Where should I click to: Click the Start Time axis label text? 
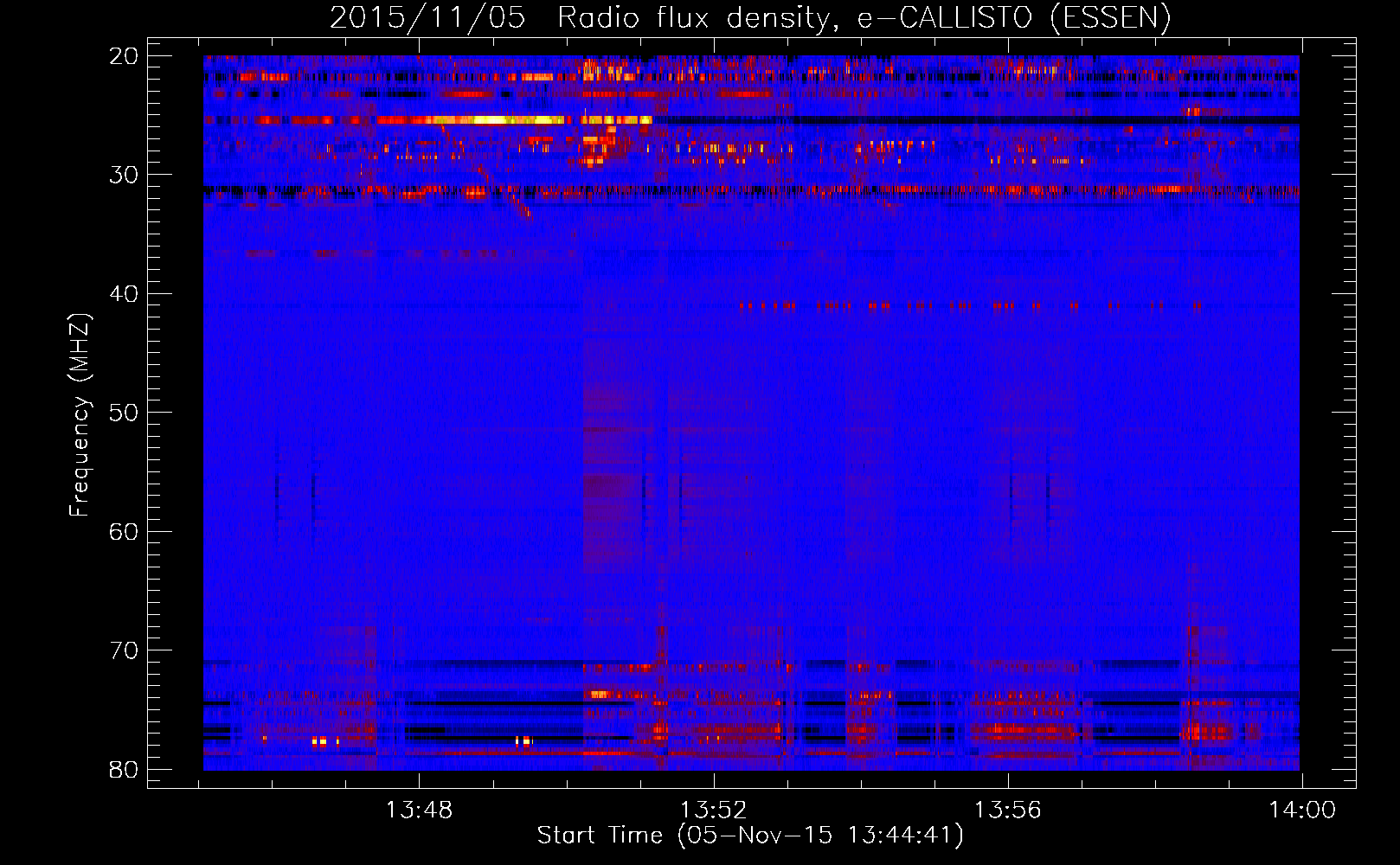click(x=750, y=836)
